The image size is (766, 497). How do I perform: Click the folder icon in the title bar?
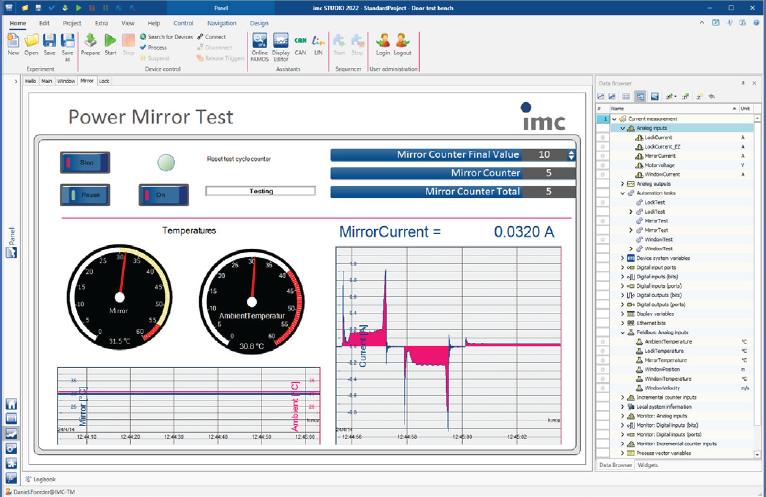[x=25, y=8]
